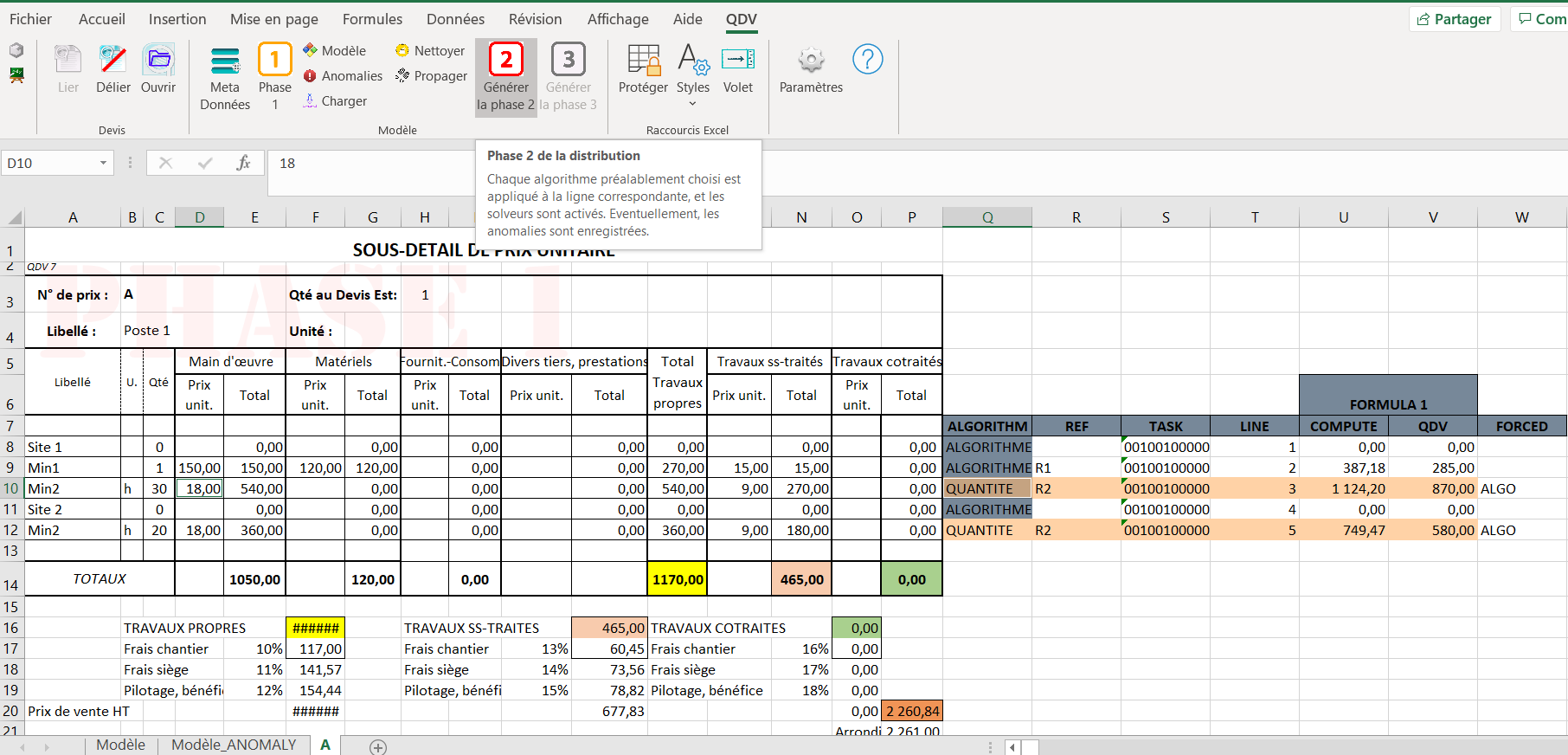Image resolution: width=1568 pixels, height=755 pixels.
Task: Click the ALGO cell in row 12
Action: (x=1521, y=530)
